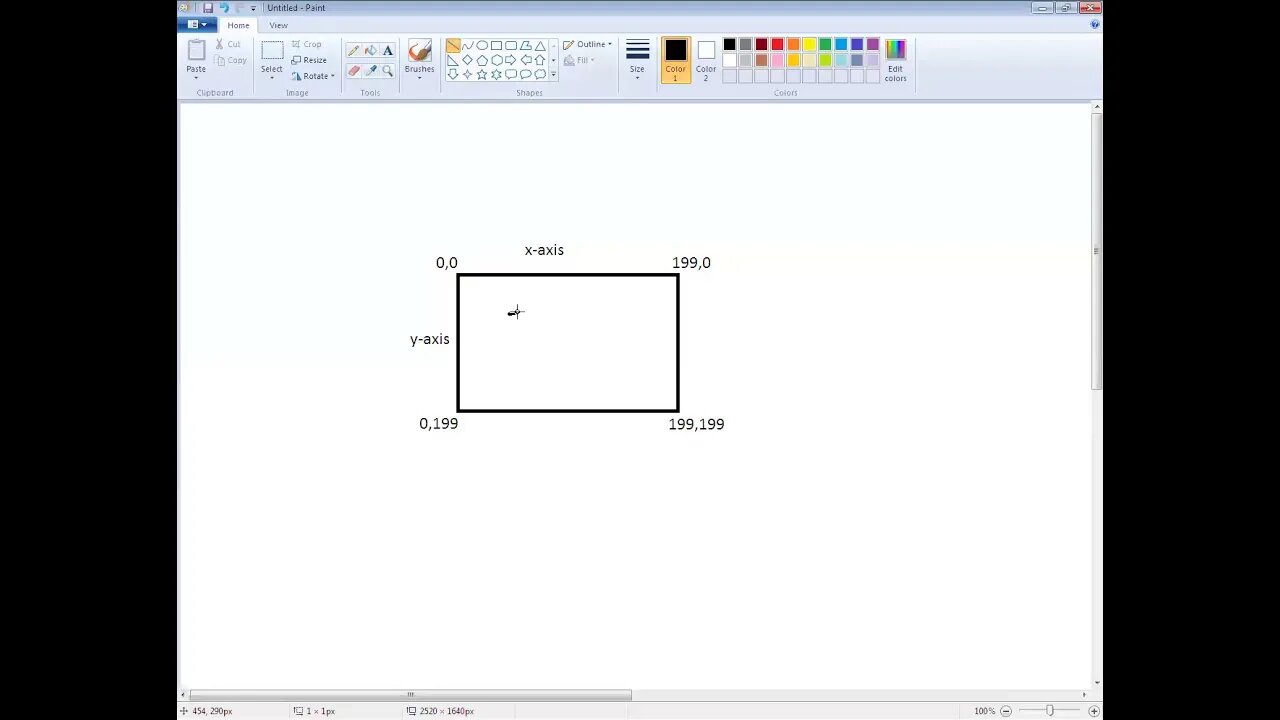This screenshot has height=720, width=1280.
Task: Choose the Hexagon shape
Action: coord(496,60)
